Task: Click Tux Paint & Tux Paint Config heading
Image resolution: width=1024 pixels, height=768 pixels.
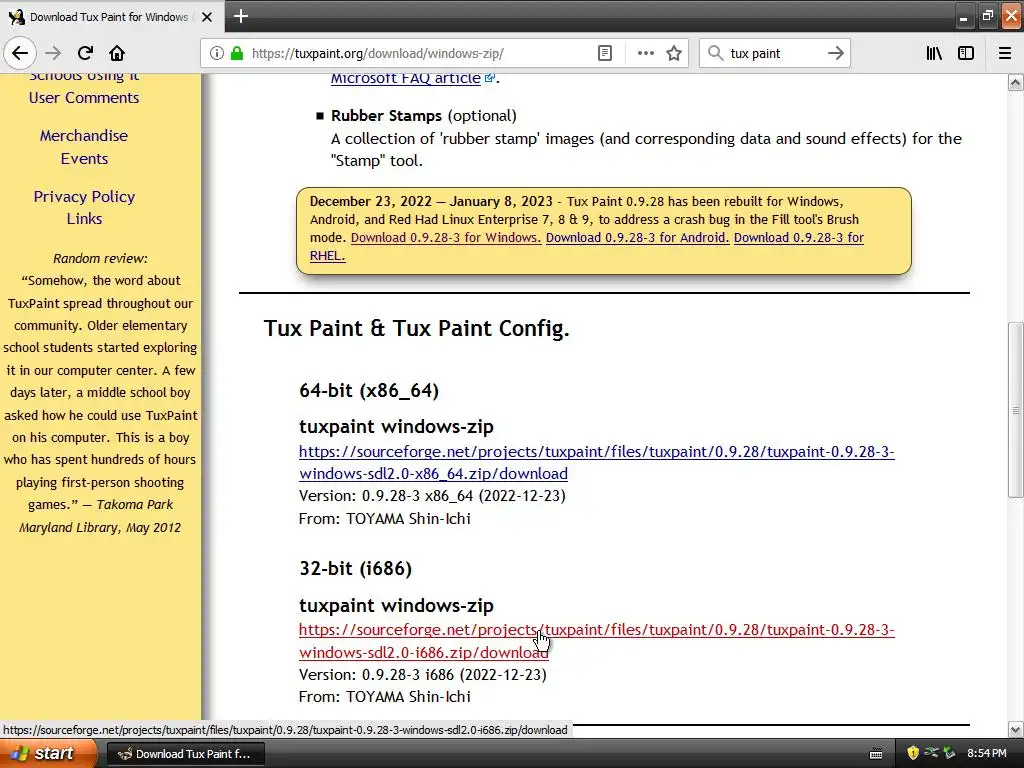Action: coord(416,328)
